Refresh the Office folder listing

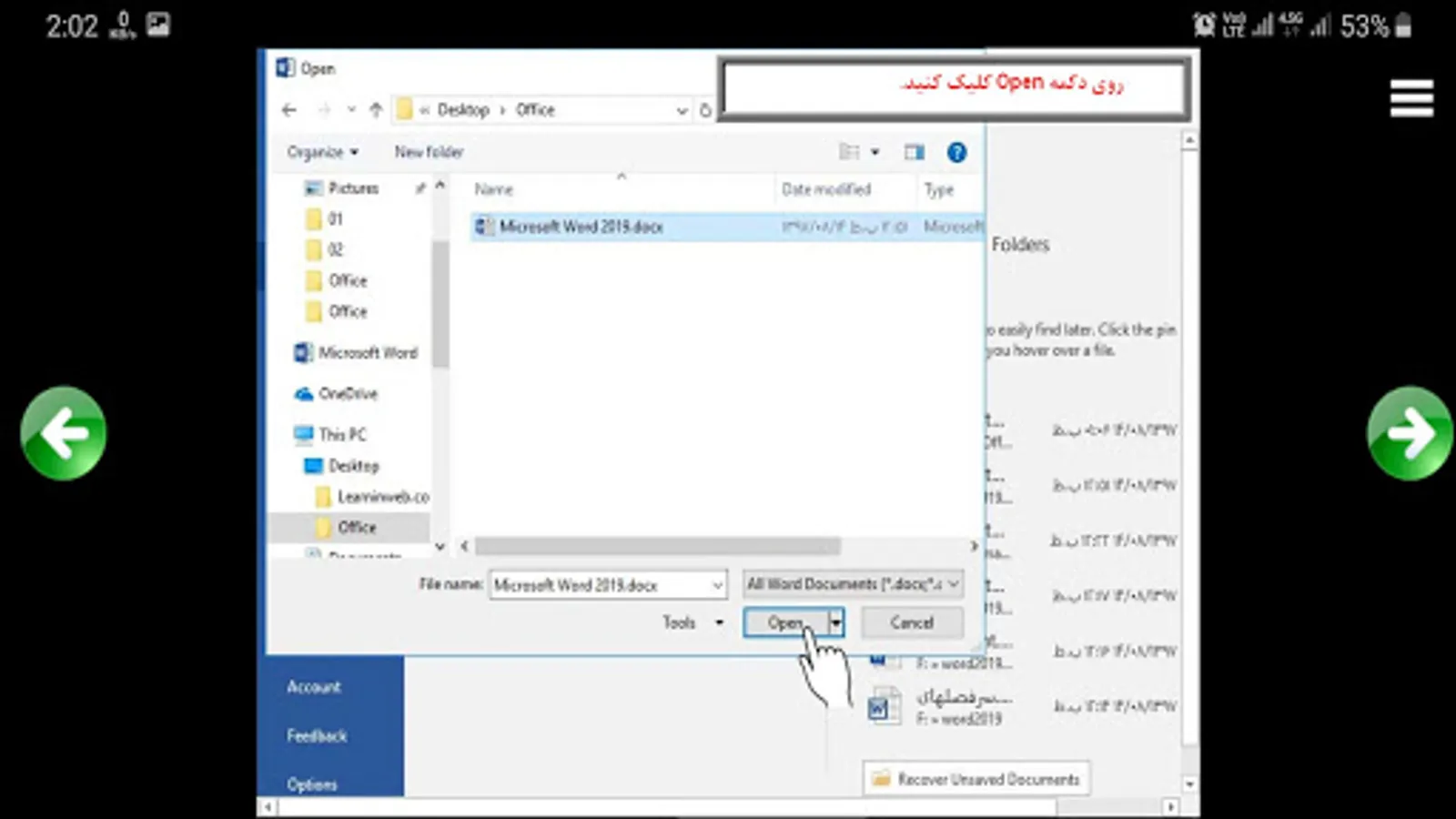705,110
